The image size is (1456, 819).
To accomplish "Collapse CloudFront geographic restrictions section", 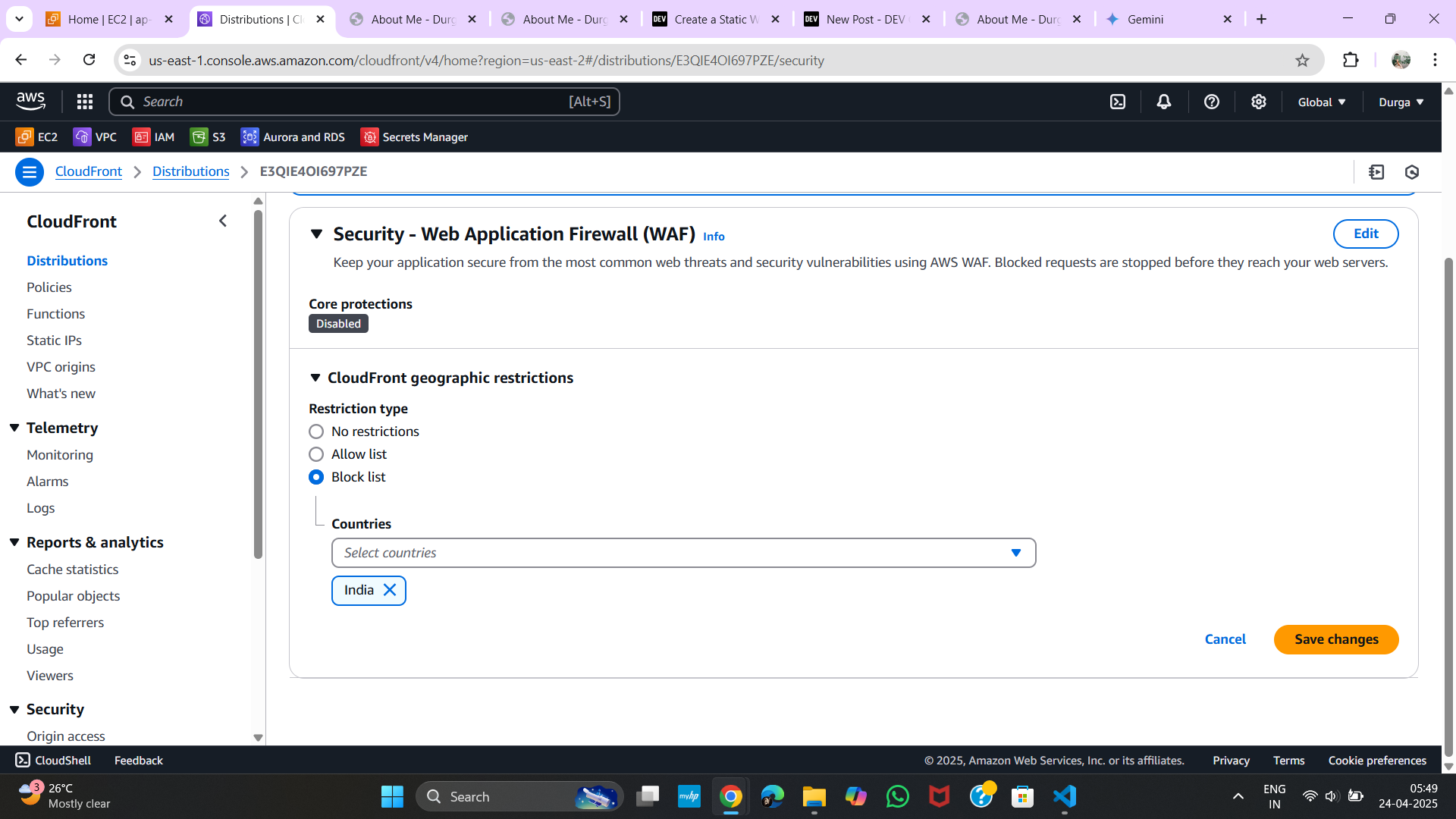I will (x=315, y=378).
